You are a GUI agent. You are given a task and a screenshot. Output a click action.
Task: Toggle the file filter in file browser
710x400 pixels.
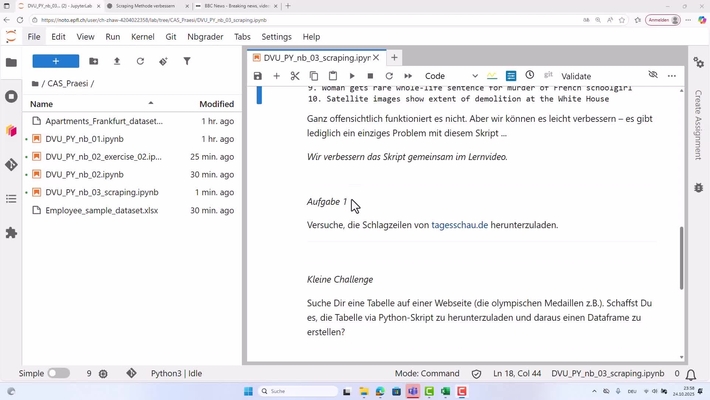point(187,61)
